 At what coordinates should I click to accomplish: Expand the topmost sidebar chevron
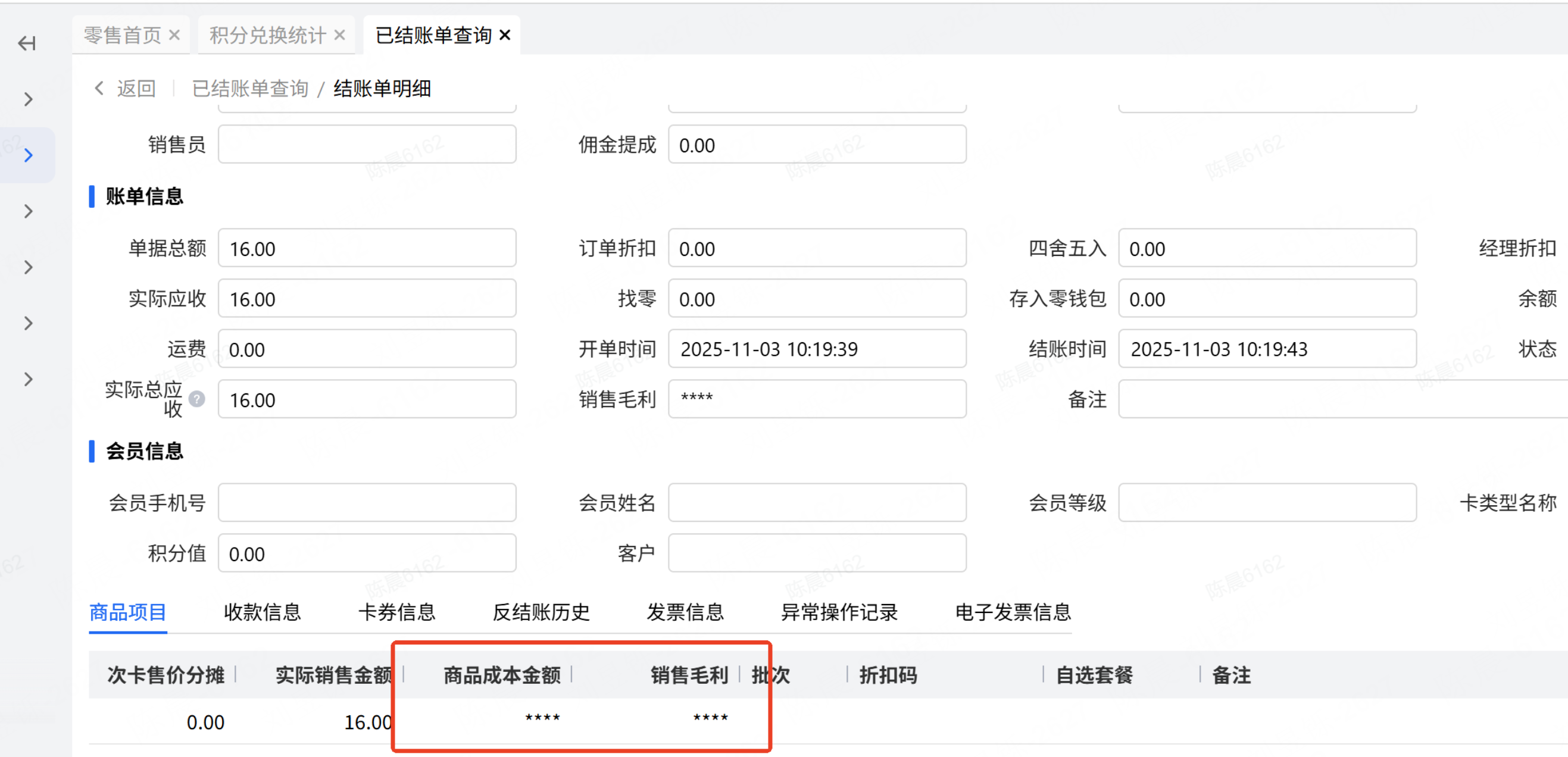click(28, 99)
